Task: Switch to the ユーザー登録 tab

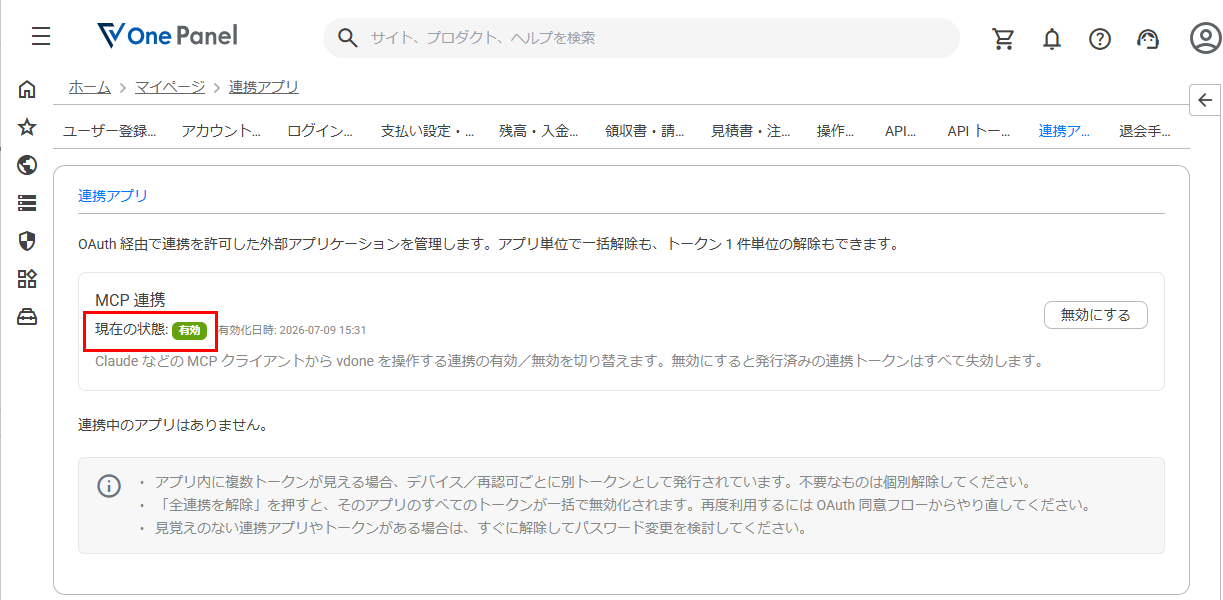Action: pos(109,131)
